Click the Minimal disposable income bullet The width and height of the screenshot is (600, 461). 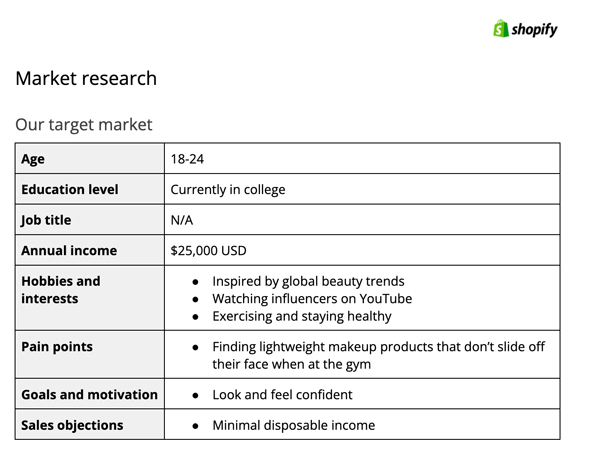pos(294,425)
